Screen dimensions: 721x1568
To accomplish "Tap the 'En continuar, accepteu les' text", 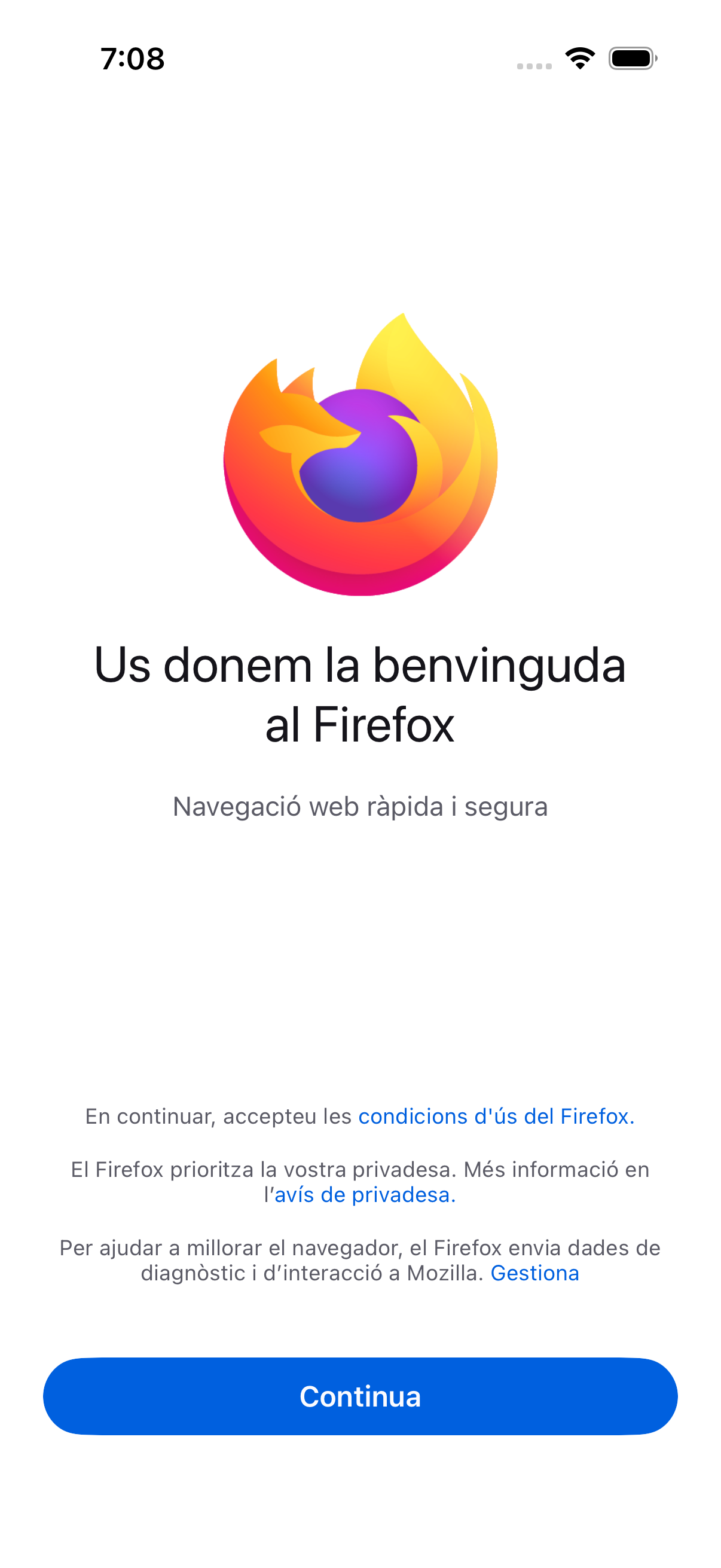I will 218,1116.
